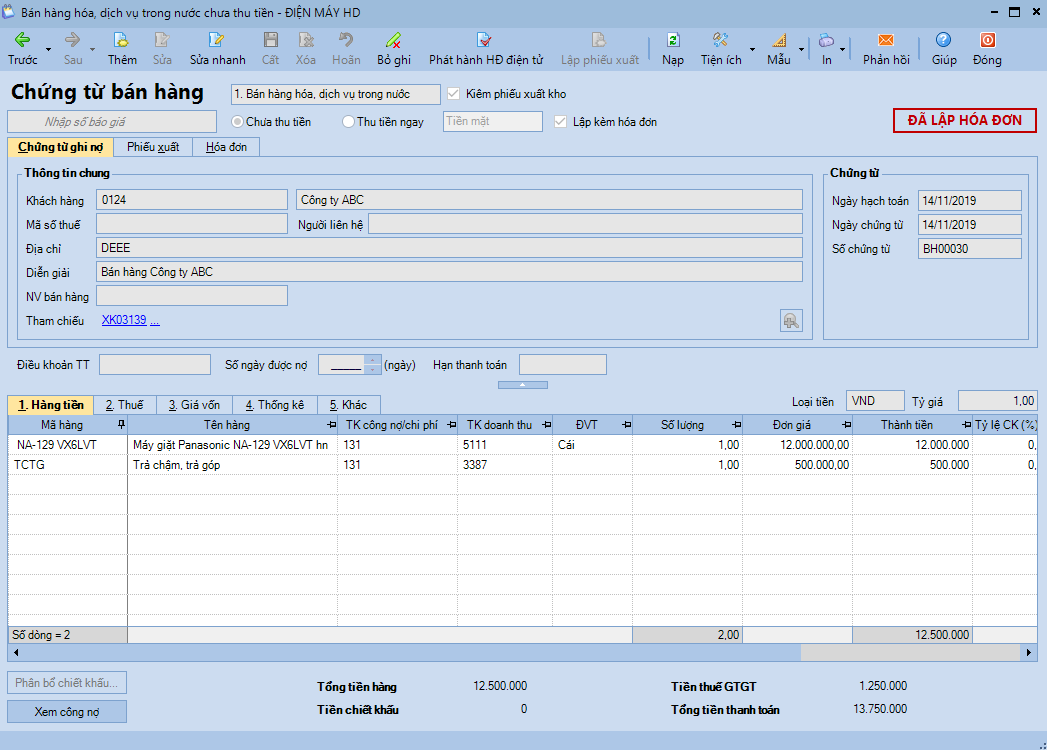
Task: Click the Phản hồi feedback icon
Action: coord(885,40)
